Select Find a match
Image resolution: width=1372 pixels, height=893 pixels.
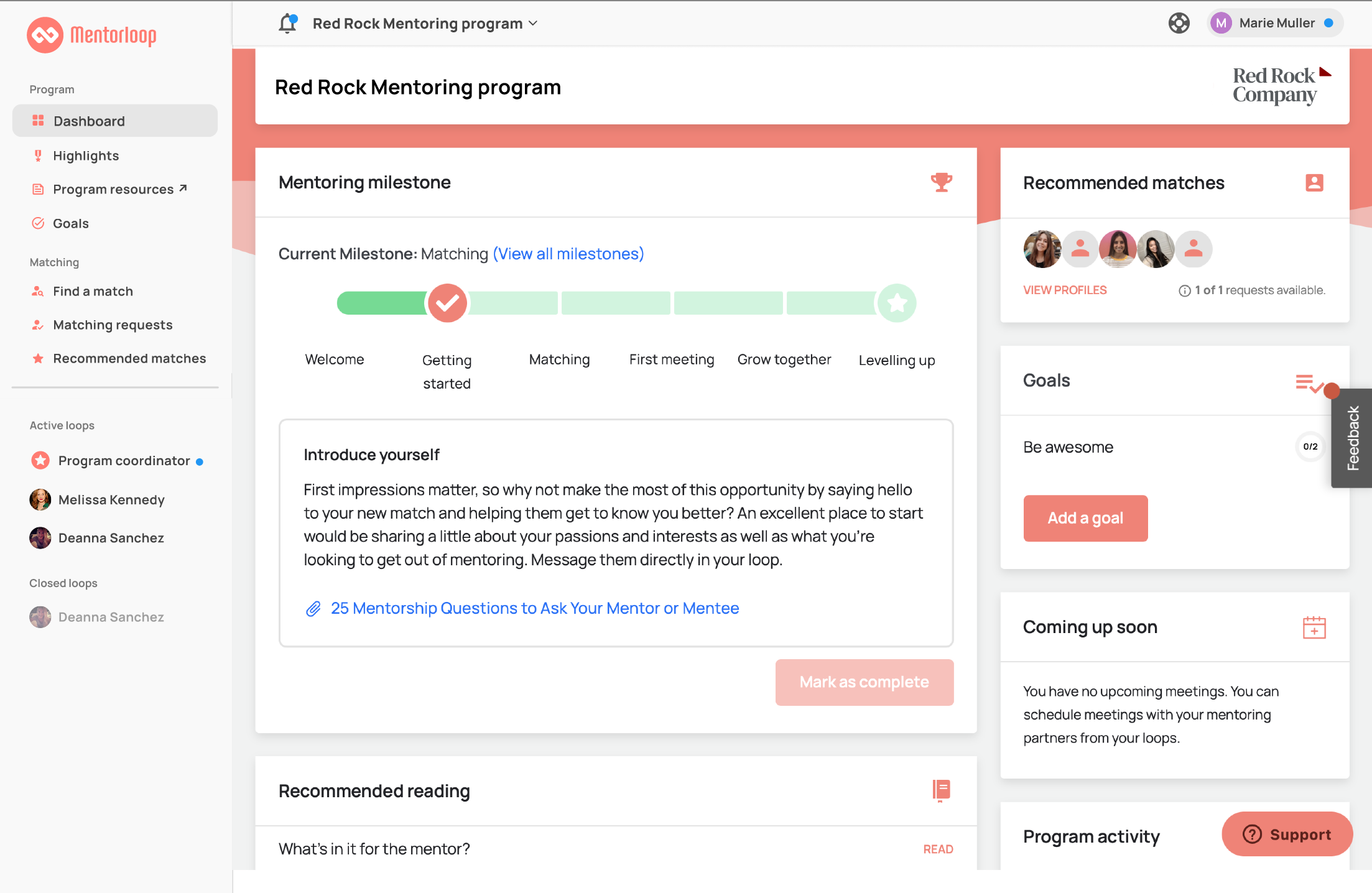click(93, 291)
